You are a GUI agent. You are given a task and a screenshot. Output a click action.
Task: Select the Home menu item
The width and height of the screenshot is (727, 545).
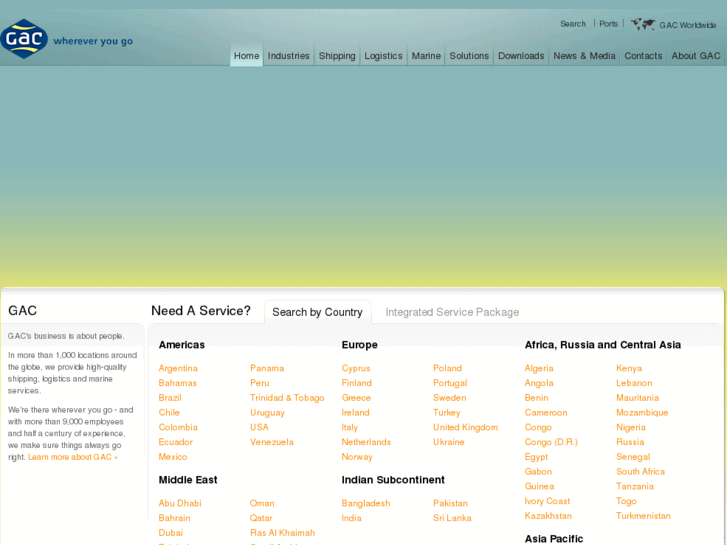246,56
